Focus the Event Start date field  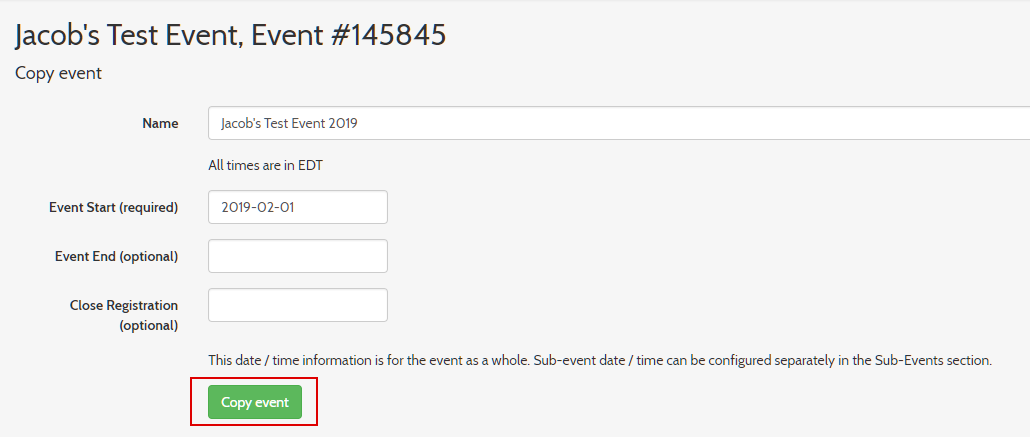[297, 207]
